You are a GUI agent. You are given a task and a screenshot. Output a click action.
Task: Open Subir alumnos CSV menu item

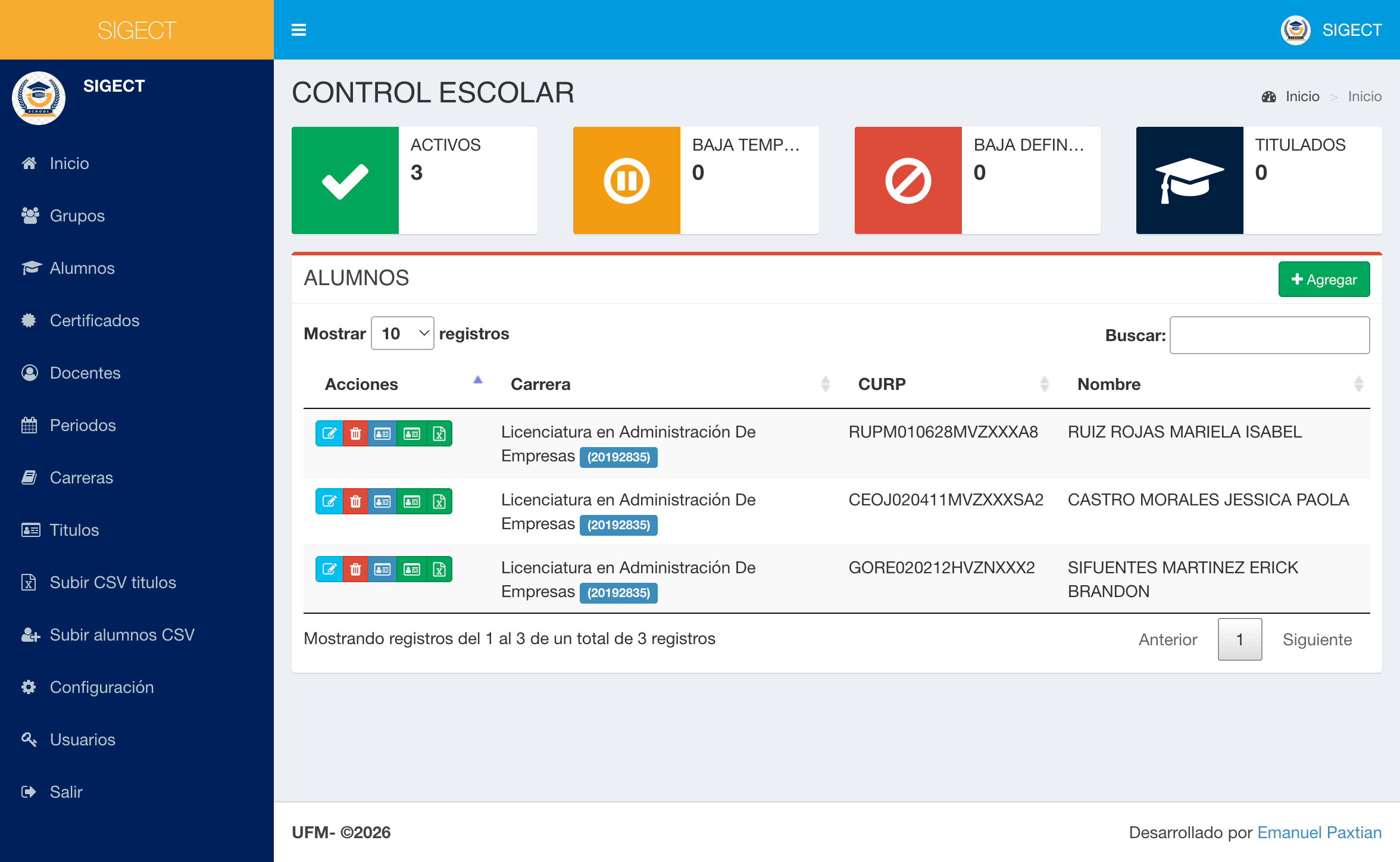pos(121,635)
